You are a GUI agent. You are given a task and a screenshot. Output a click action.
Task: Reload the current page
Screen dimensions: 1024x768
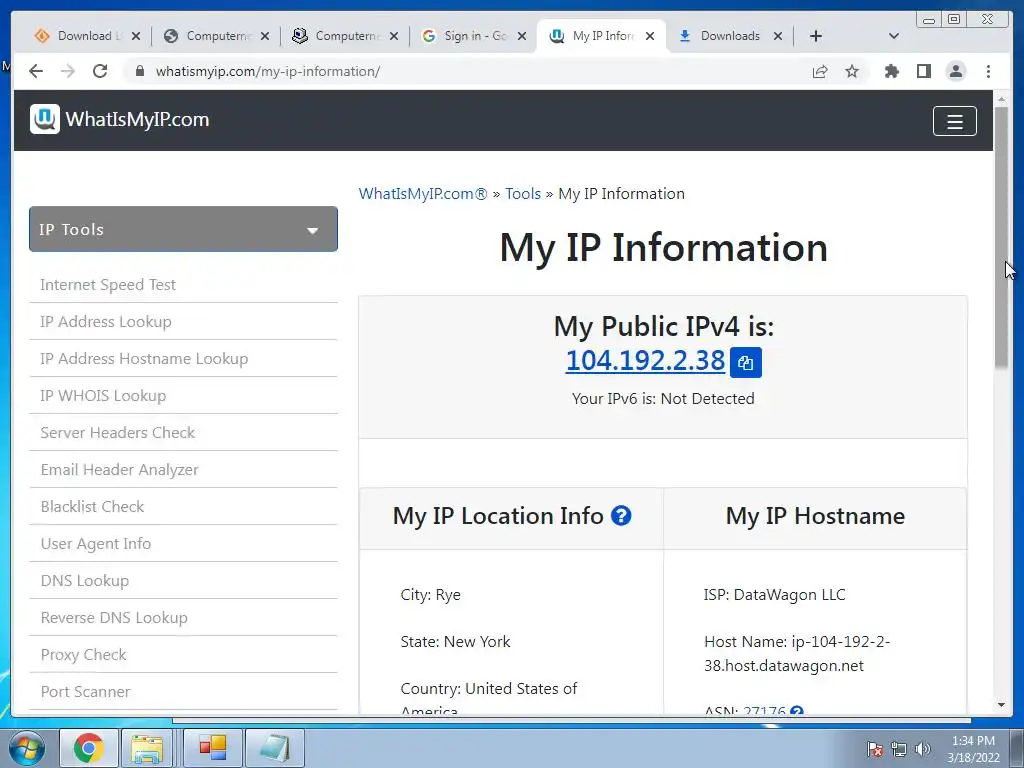pos(100,71)
